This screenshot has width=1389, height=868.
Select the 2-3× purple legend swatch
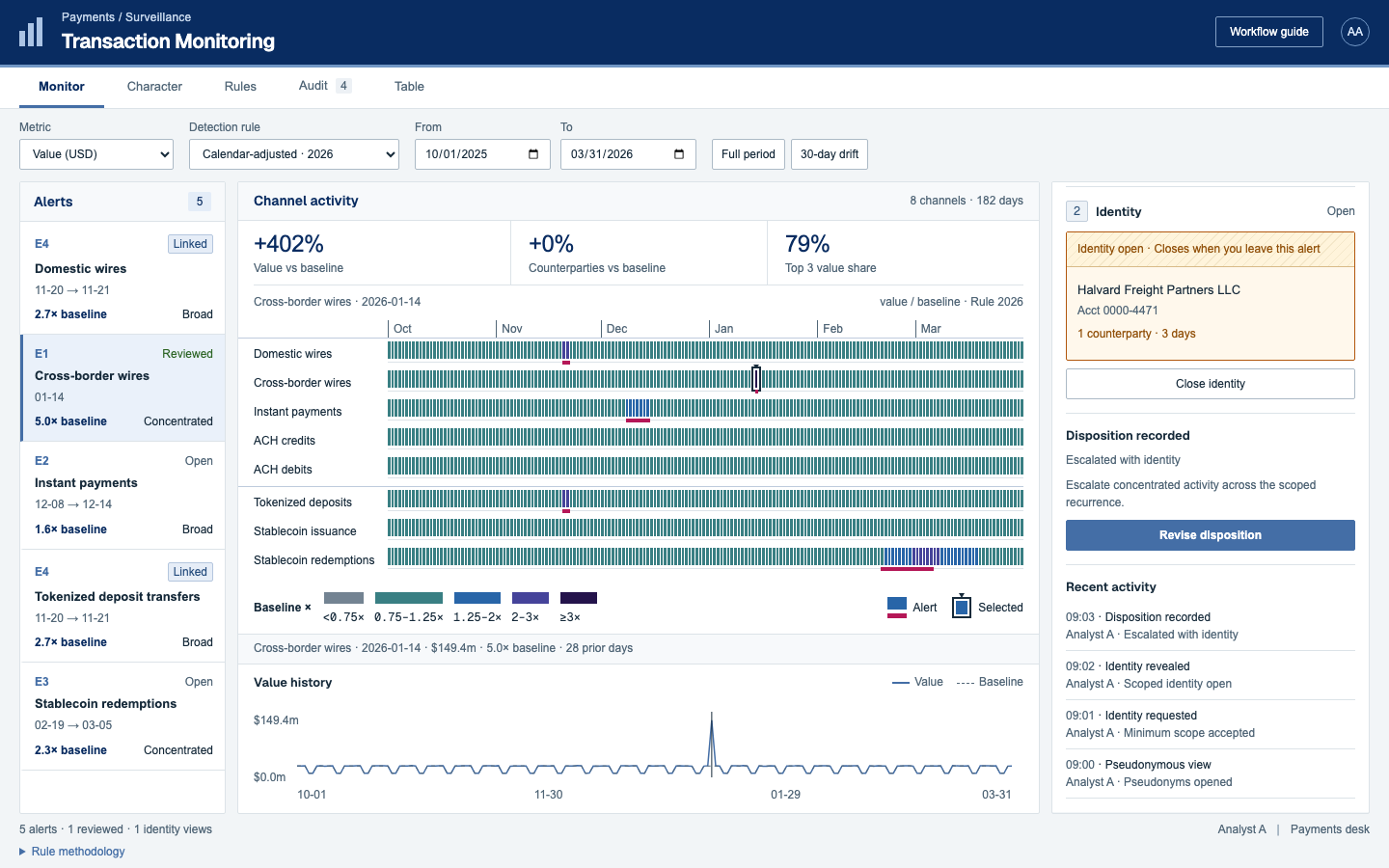(531, 598)
